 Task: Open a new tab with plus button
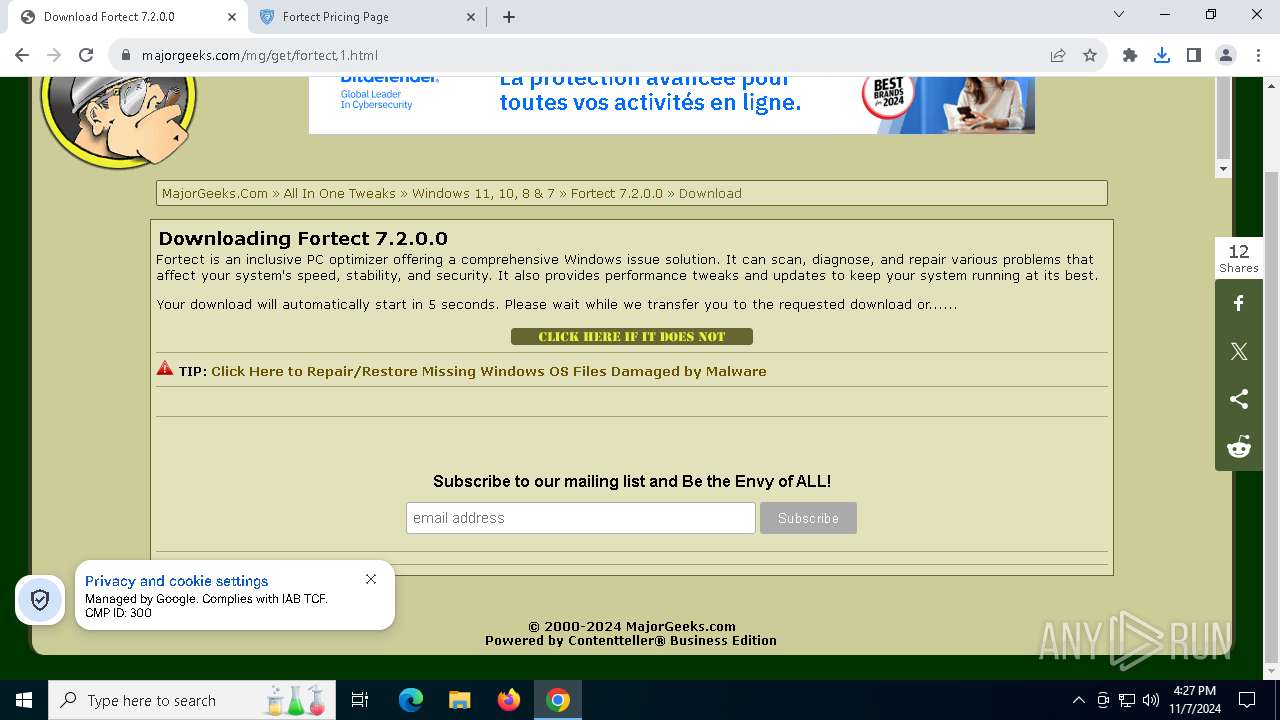[x=509, y=17]
